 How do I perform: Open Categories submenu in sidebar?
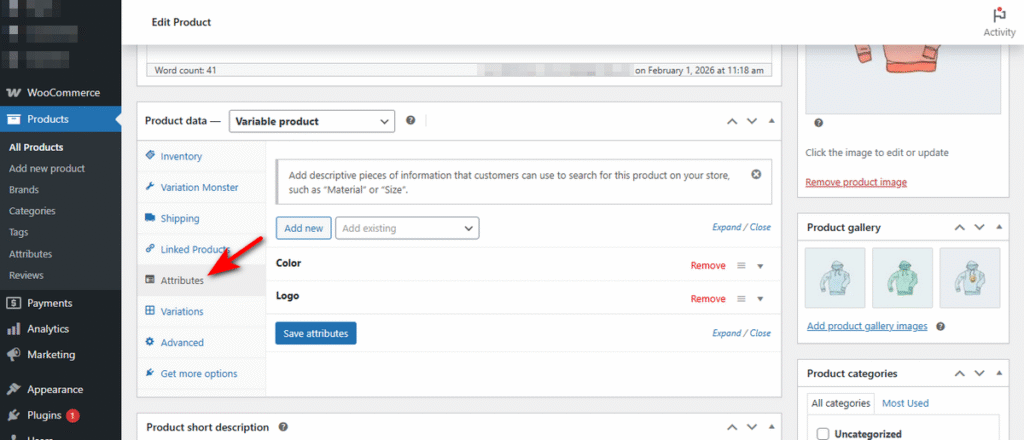(x=32, y=211)
